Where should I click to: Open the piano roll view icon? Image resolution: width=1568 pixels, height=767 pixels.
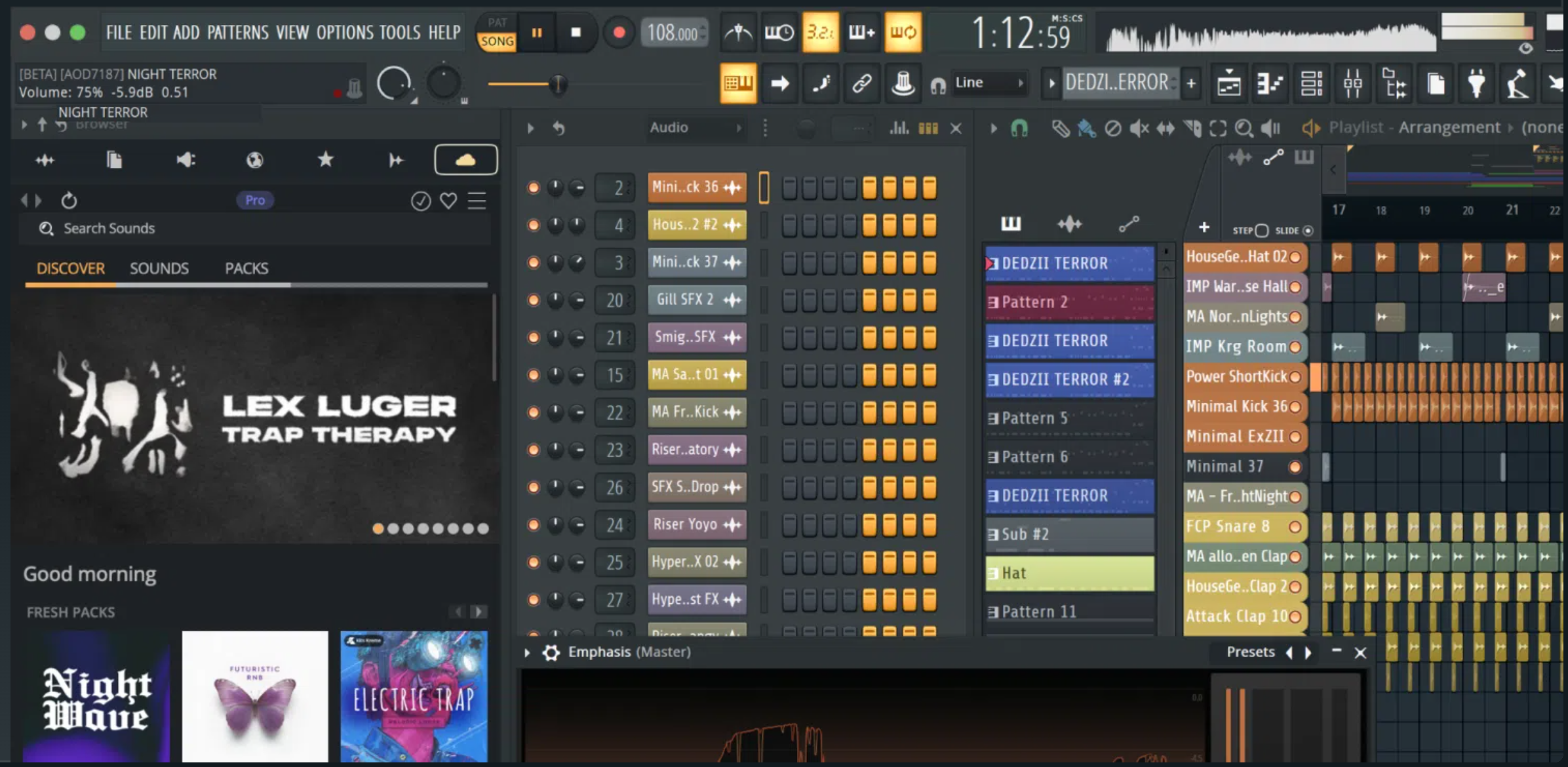coord(1270,83)
